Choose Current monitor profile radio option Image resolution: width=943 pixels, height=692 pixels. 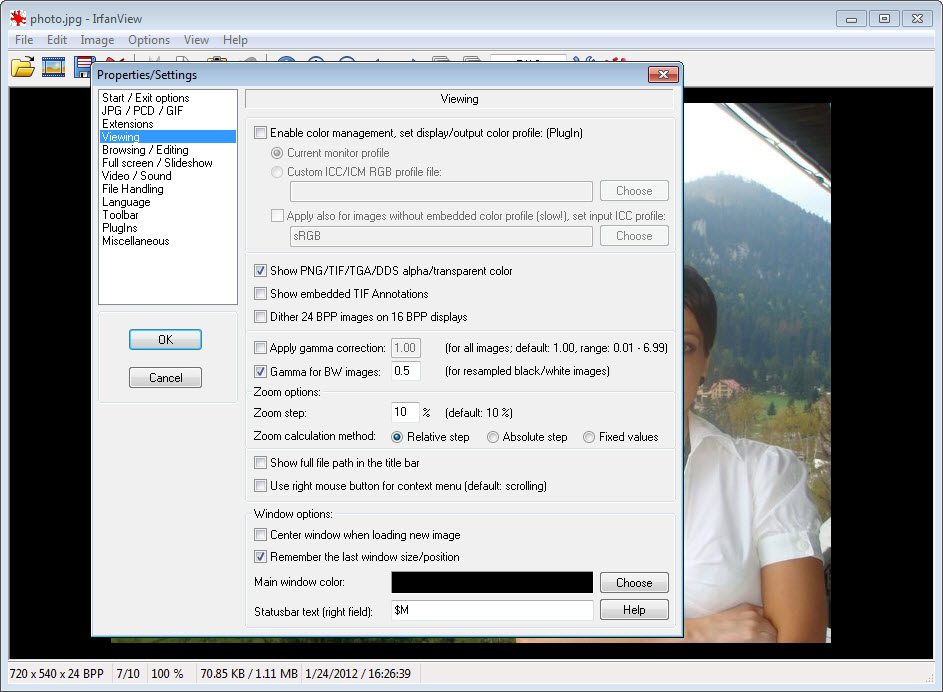point(277,153)
